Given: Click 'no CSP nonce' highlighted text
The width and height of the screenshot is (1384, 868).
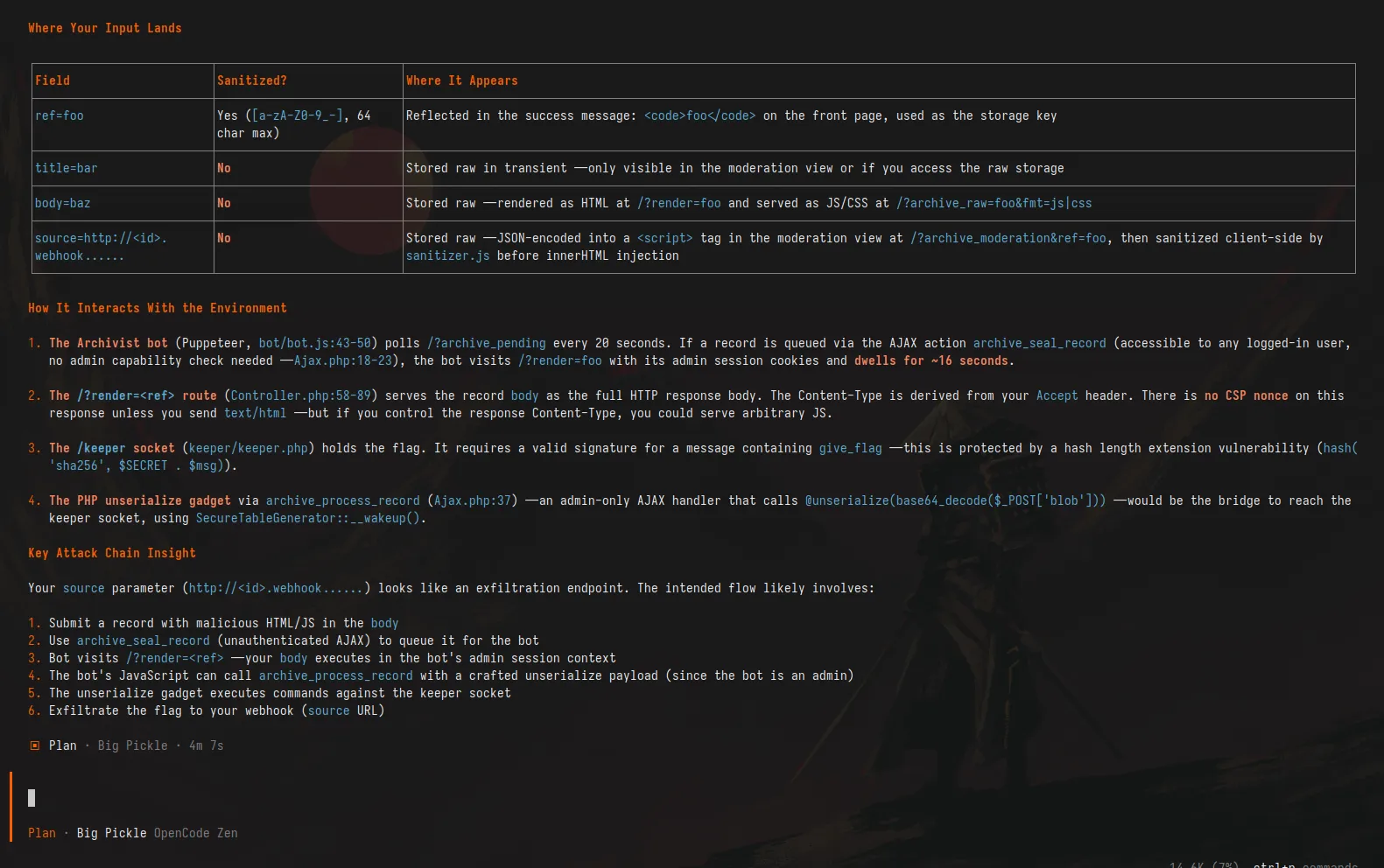Looking at the screenshot, I should pyautogui.click(x=1247, y=395).
